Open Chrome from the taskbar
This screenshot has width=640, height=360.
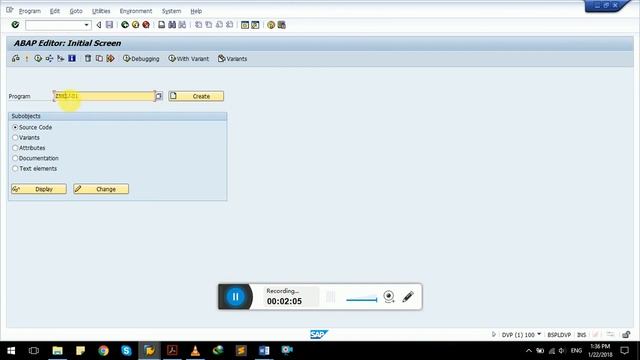pos(103,351)
